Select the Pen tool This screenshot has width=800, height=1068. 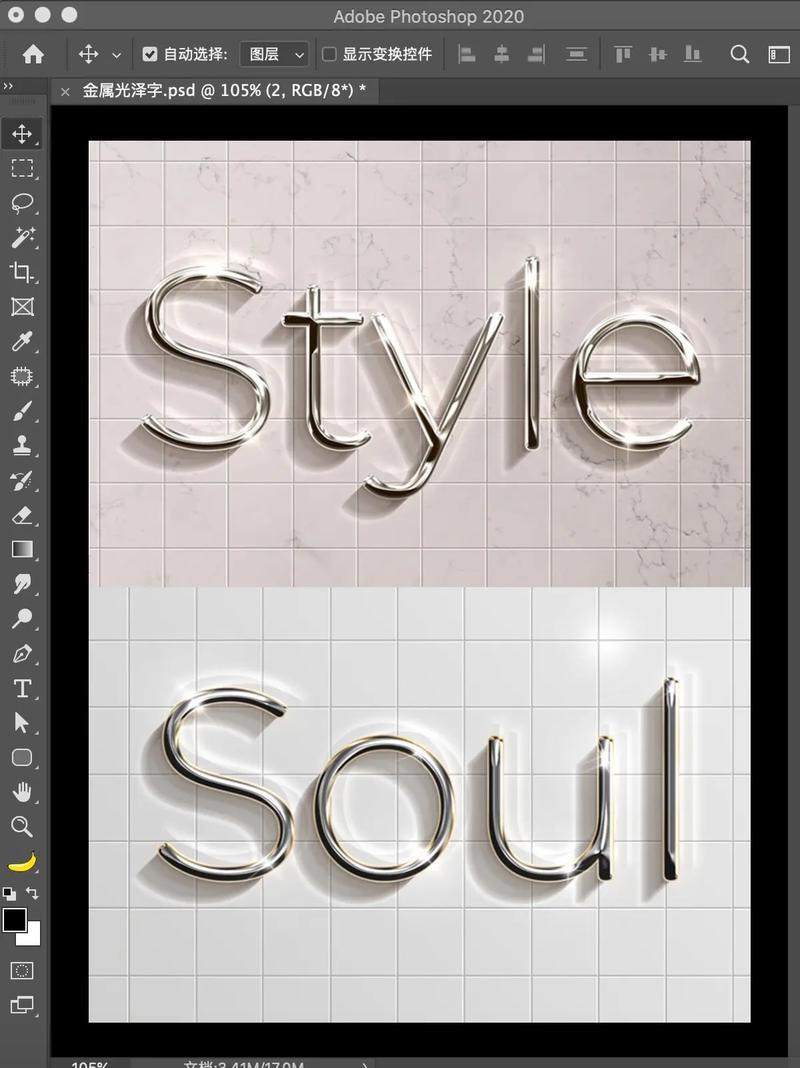[22, 653]
